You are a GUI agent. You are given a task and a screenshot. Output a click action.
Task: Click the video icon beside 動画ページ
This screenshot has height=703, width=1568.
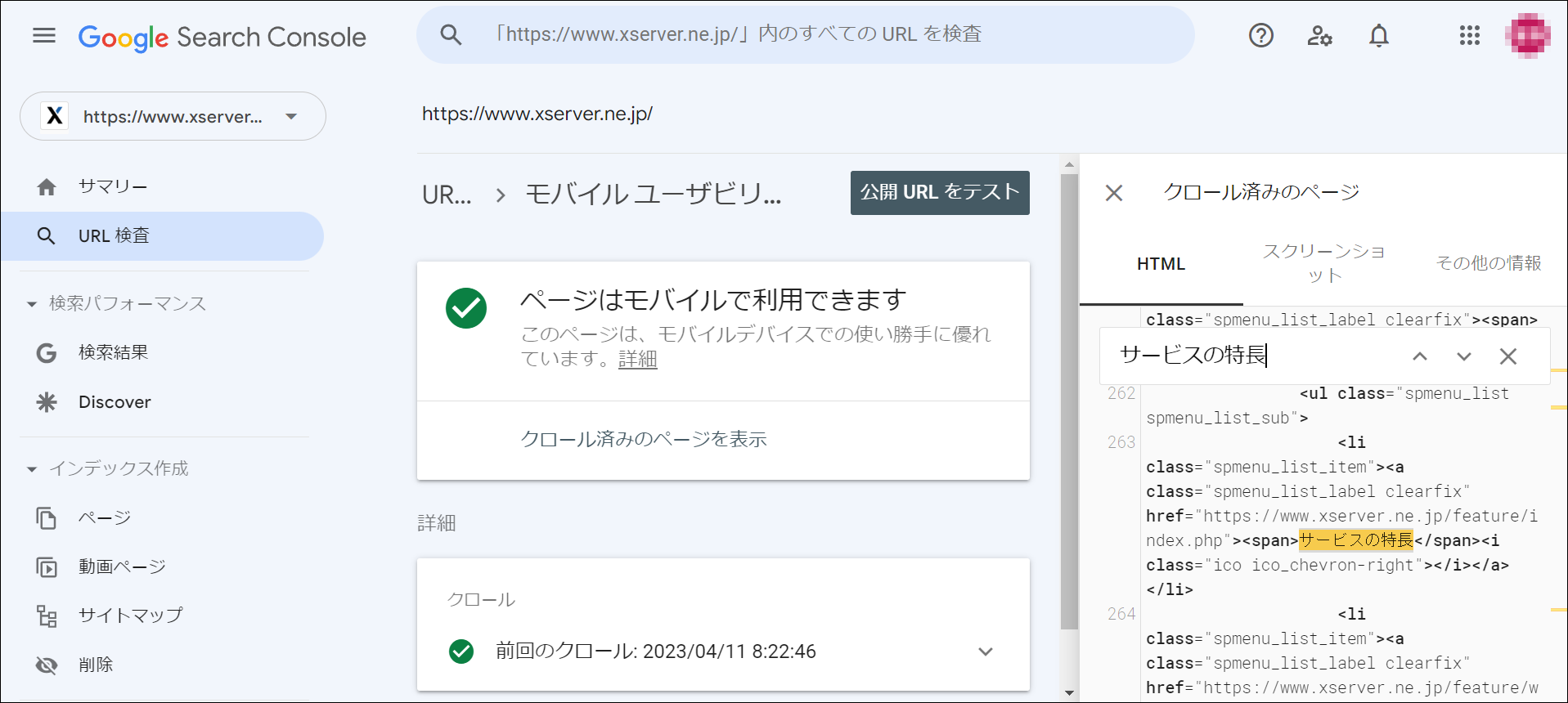point(47,567)
